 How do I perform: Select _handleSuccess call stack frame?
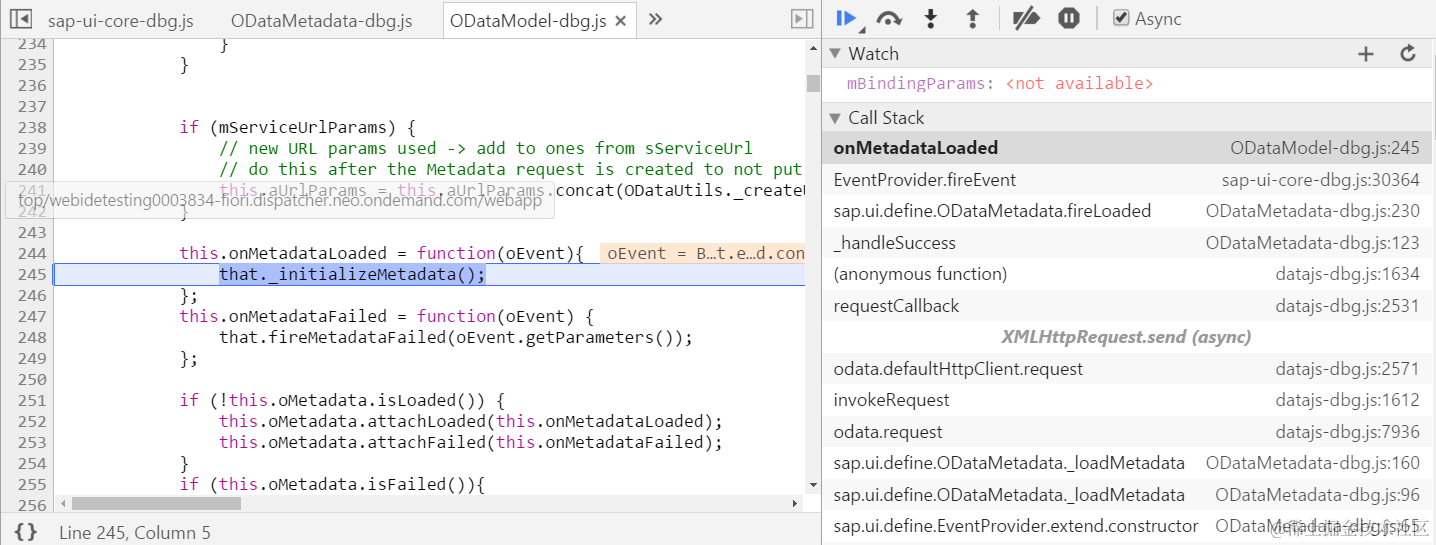click(1126, 243)
